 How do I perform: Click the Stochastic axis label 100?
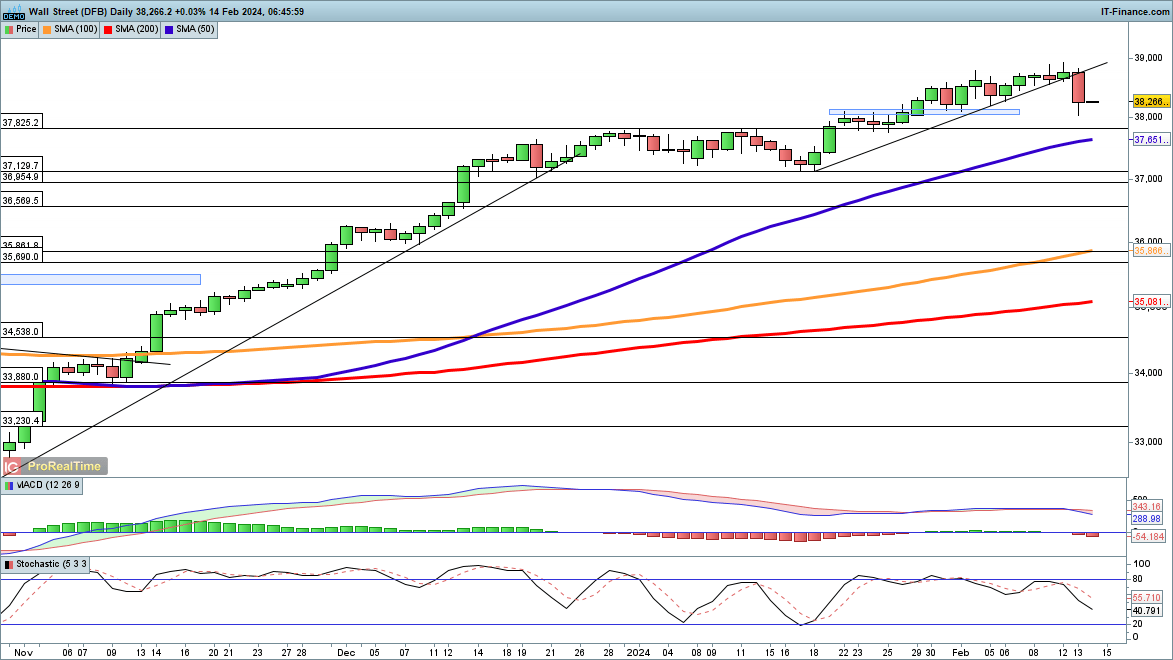coord(1142,564)
